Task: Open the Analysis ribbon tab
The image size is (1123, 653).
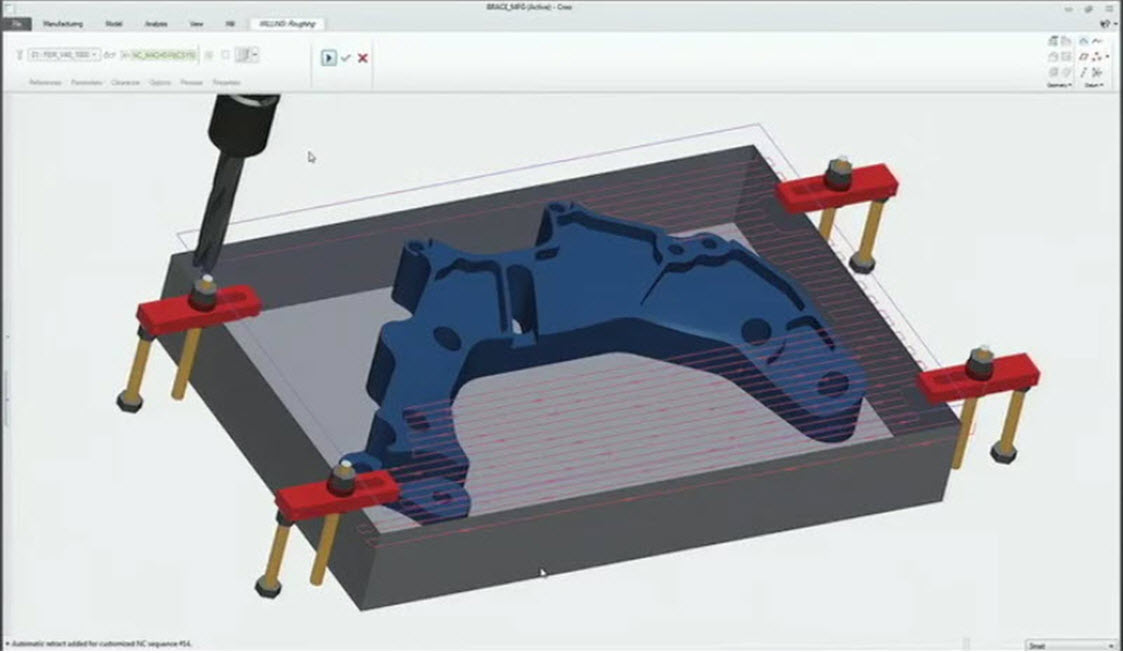Action: pos(156,24)
